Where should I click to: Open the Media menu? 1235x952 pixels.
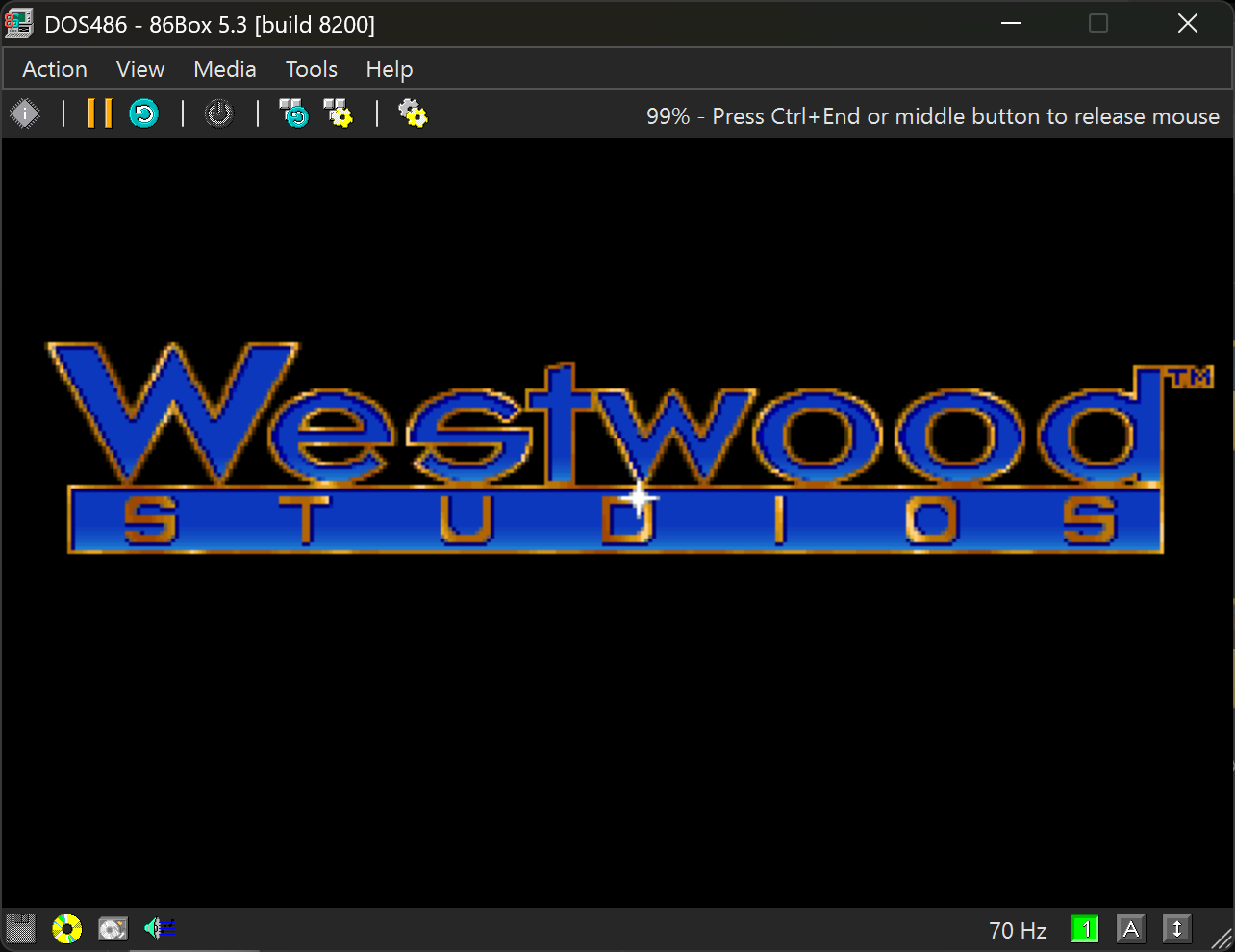pyautogui.click(x=225, y=69)
